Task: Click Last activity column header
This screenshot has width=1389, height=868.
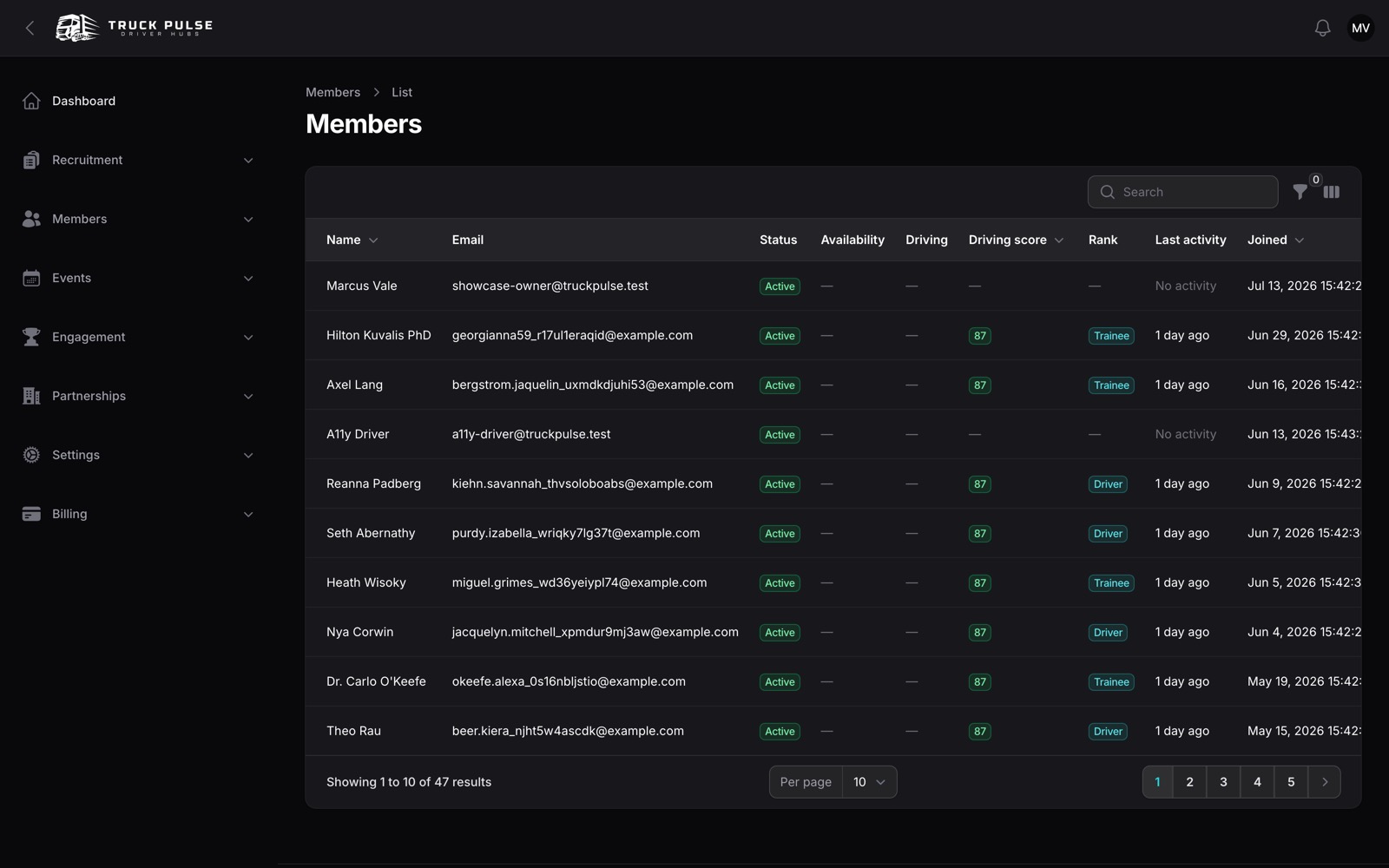Action: point(1190,240)
